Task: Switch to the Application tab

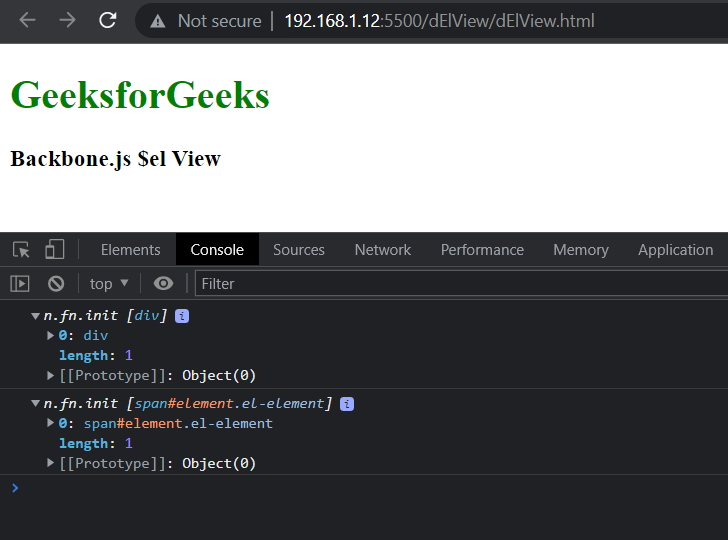Action: pos(675,250)
